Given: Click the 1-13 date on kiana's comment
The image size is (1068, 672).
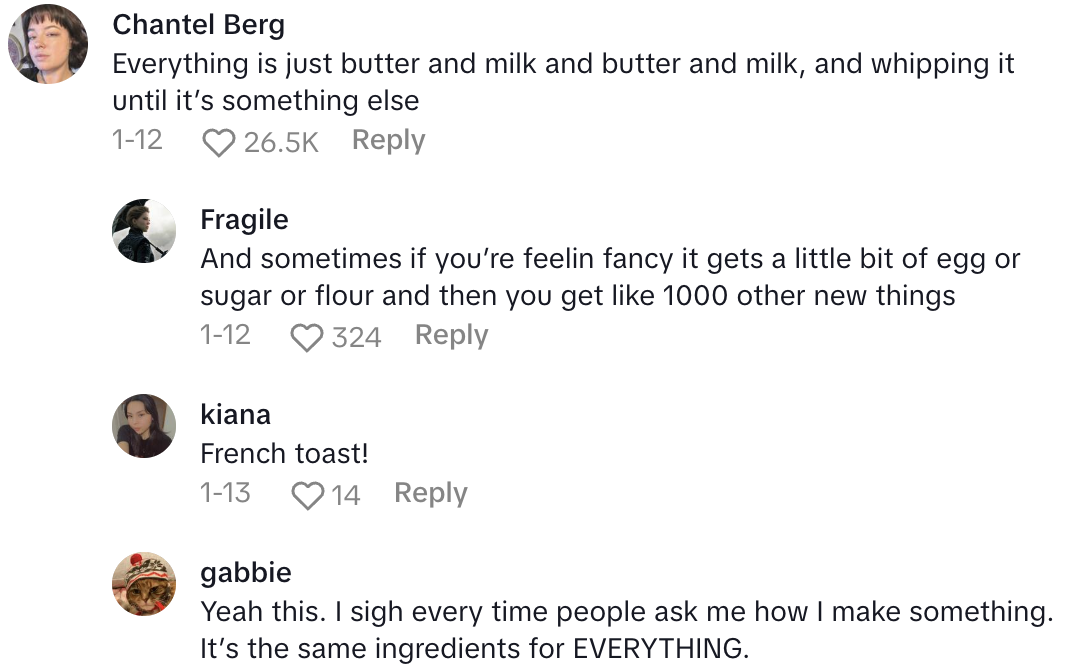Looking at the screenshot, I should click(x=225, y=493).
